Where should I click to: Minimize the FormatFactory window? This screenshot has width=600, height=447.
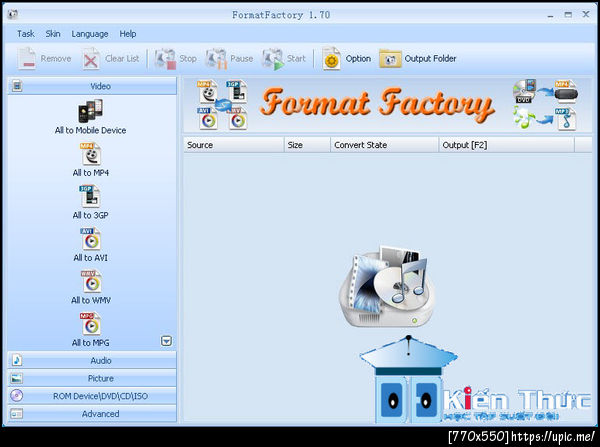(x=551, y=15)
